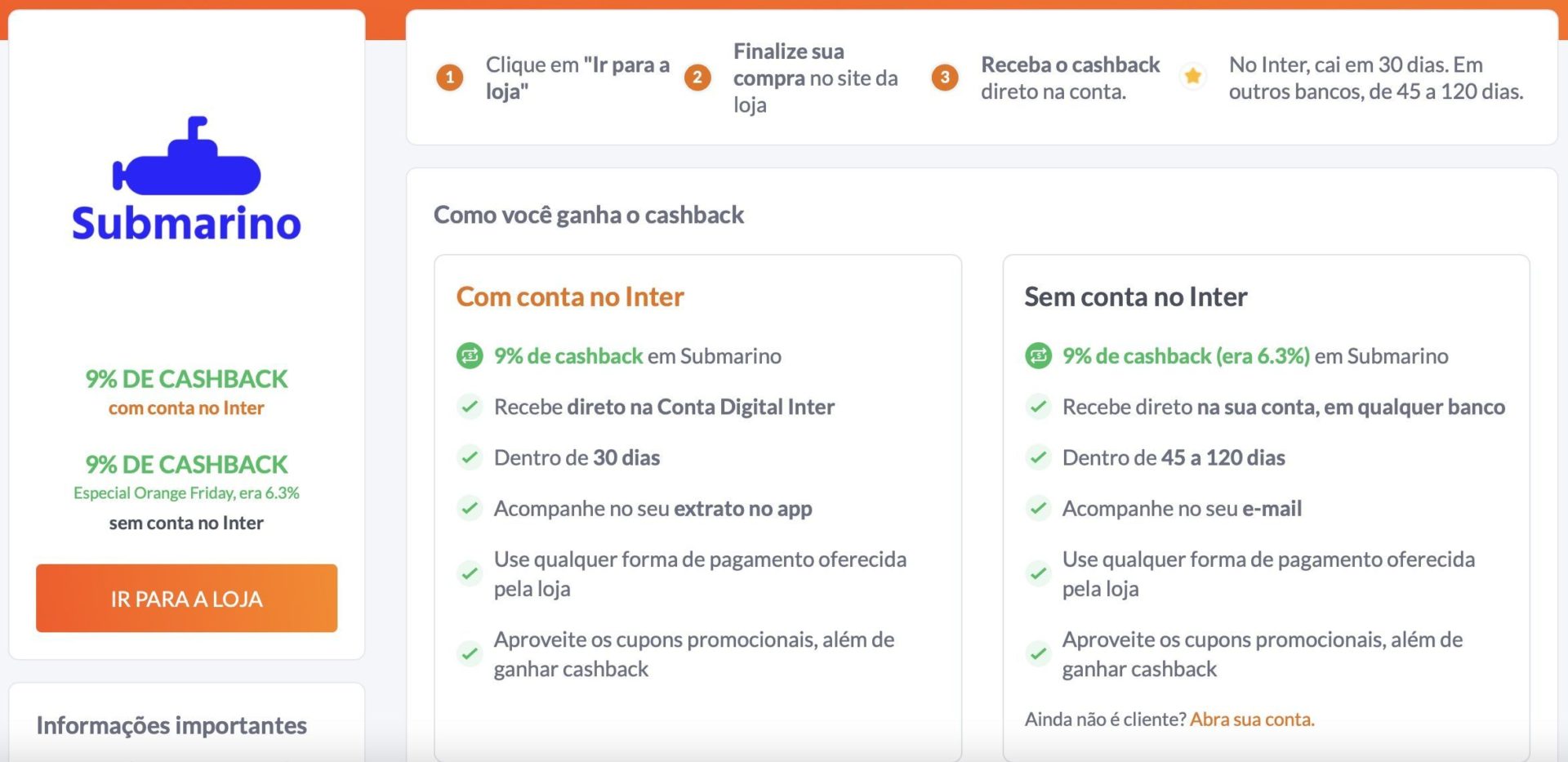The height and width of the screenshot is (762, 1568).
Task: Click Especial Orange Friday, era 6.3% label
Action: (186, 492)
